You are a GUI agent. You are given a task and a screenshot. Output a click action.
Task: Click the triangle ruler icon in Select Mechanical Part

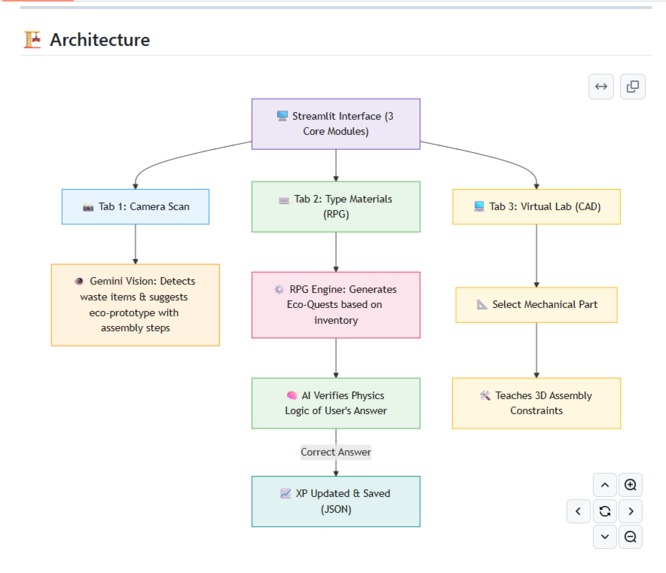(482, 304)
